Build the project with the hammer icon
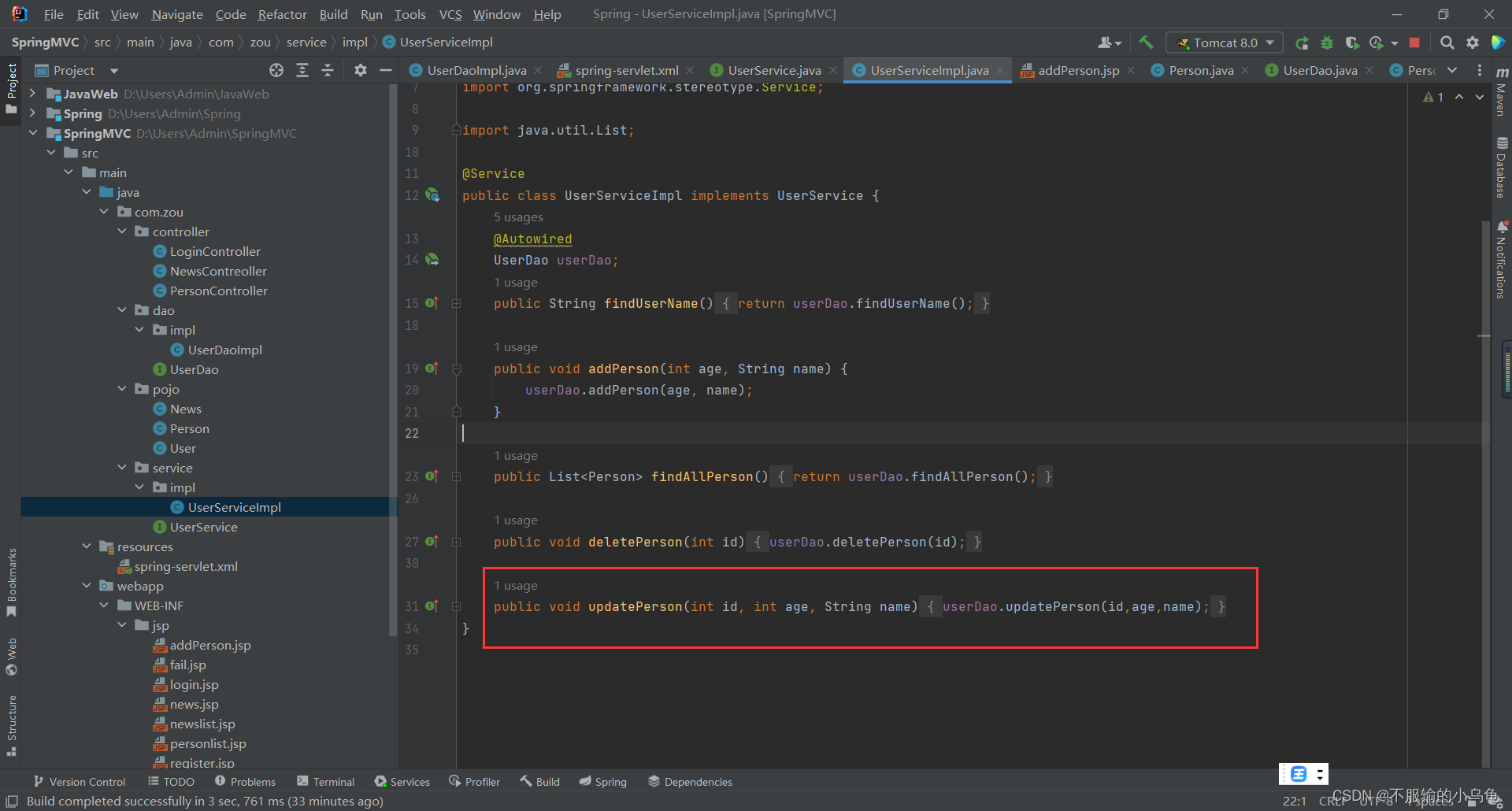 point(1147,43)
